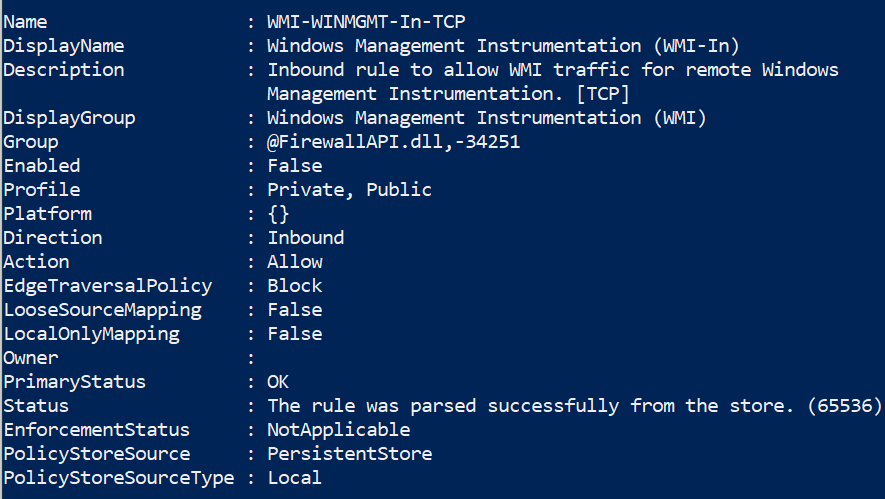
Task: Click the @FirewallAPI.dll,-34251 group value
Action: point(393,141)
